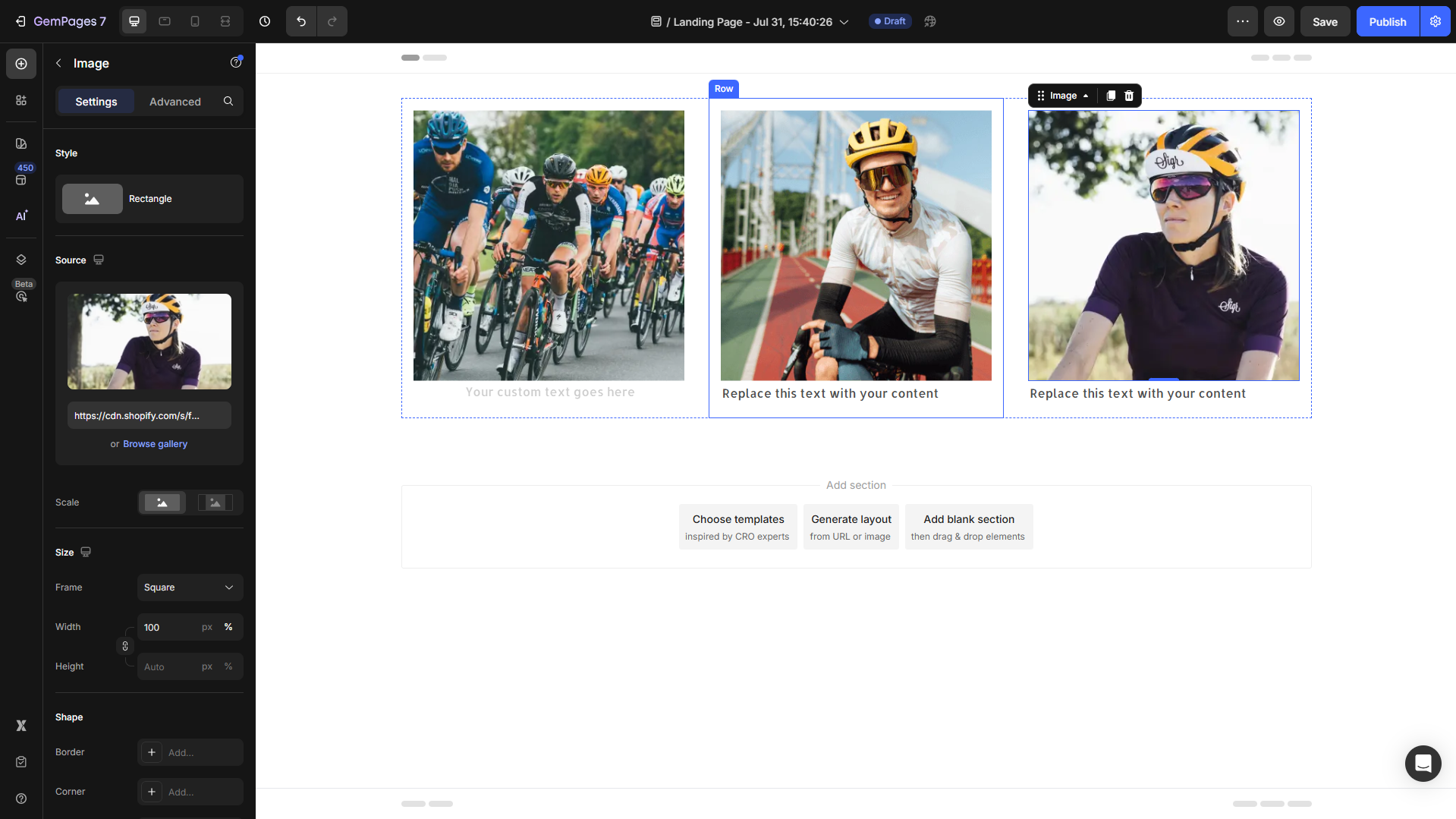The width and height of the screenshot is (1456, 819).
Task: Expand the landing page title dropdown
Action: point(844,22)
